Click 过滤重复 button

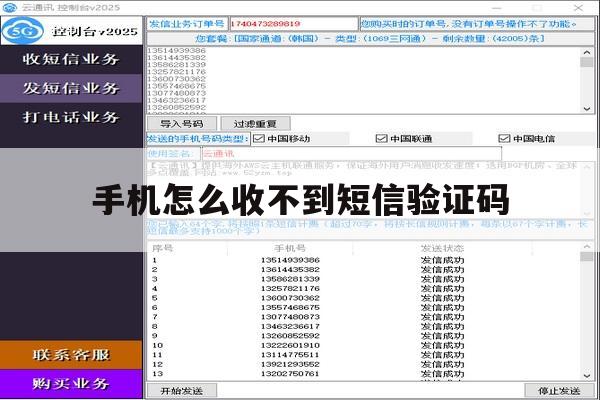pyautogui.click(x=255, y=124)
